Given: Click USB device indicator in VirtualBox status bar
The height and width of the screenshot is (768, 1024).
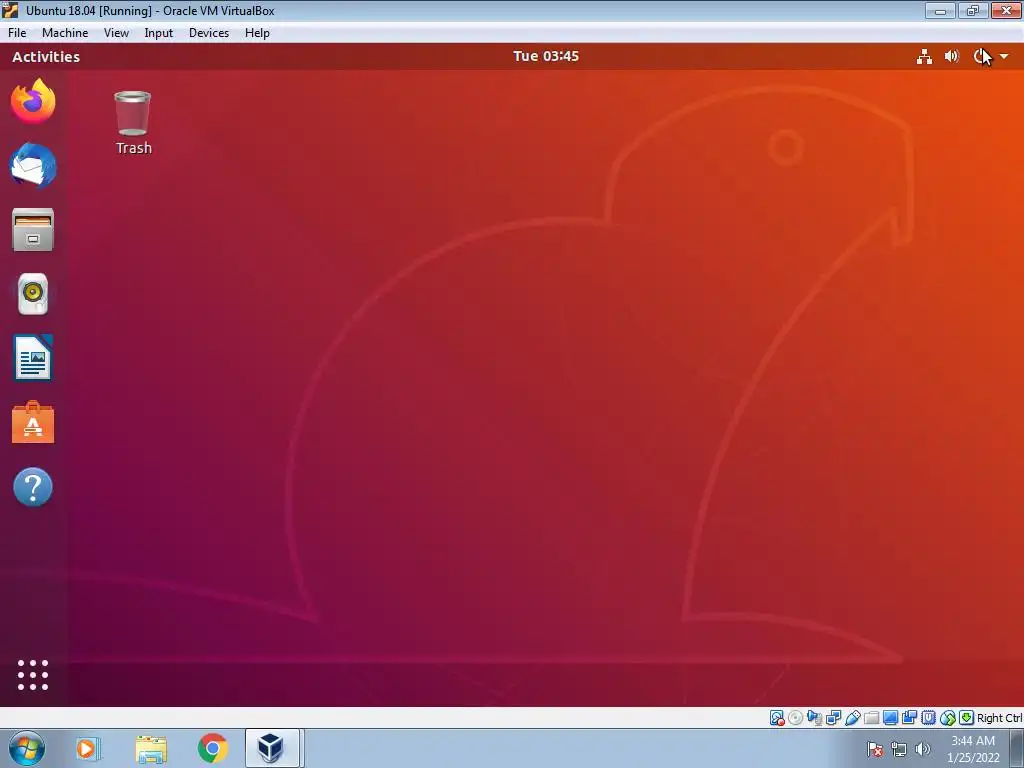Looking at the screenshot, I should pyautogui.click(x=852, y=718).
